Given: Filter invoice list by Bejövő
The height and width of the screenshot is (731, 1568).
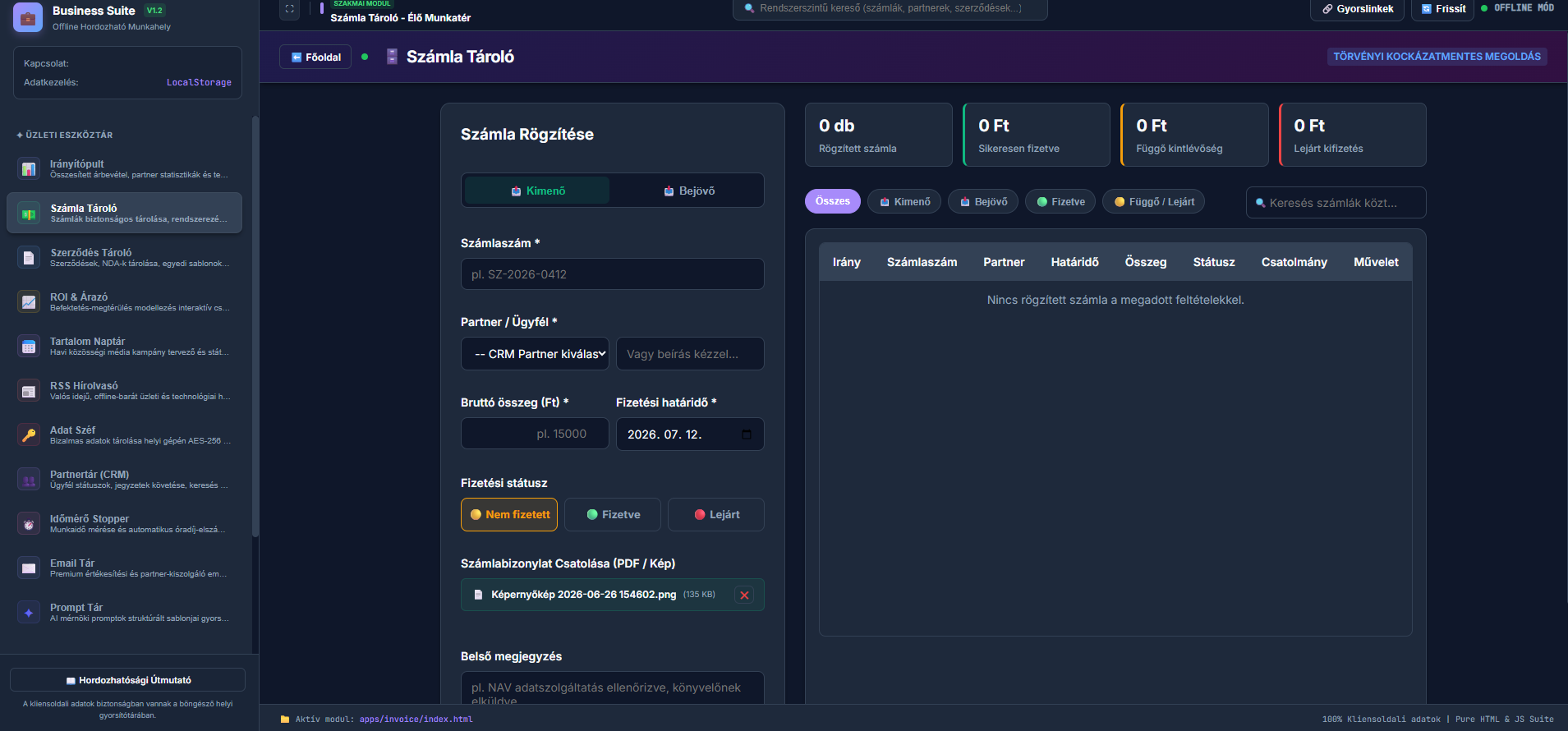Looking at the screenshot, I should [983, 201].
